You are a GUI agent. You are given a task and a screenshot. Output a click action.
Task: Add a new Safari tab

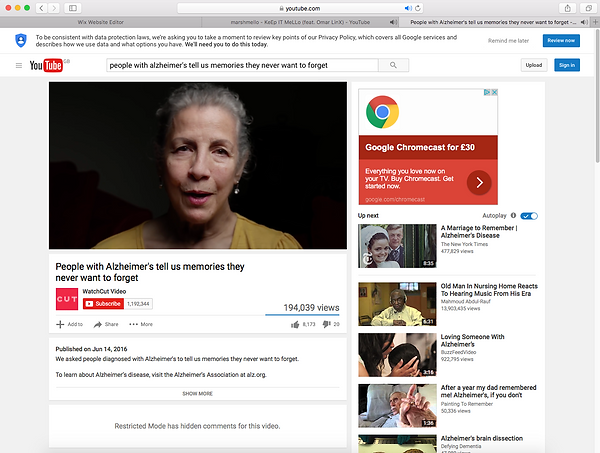tap(595, 22)
